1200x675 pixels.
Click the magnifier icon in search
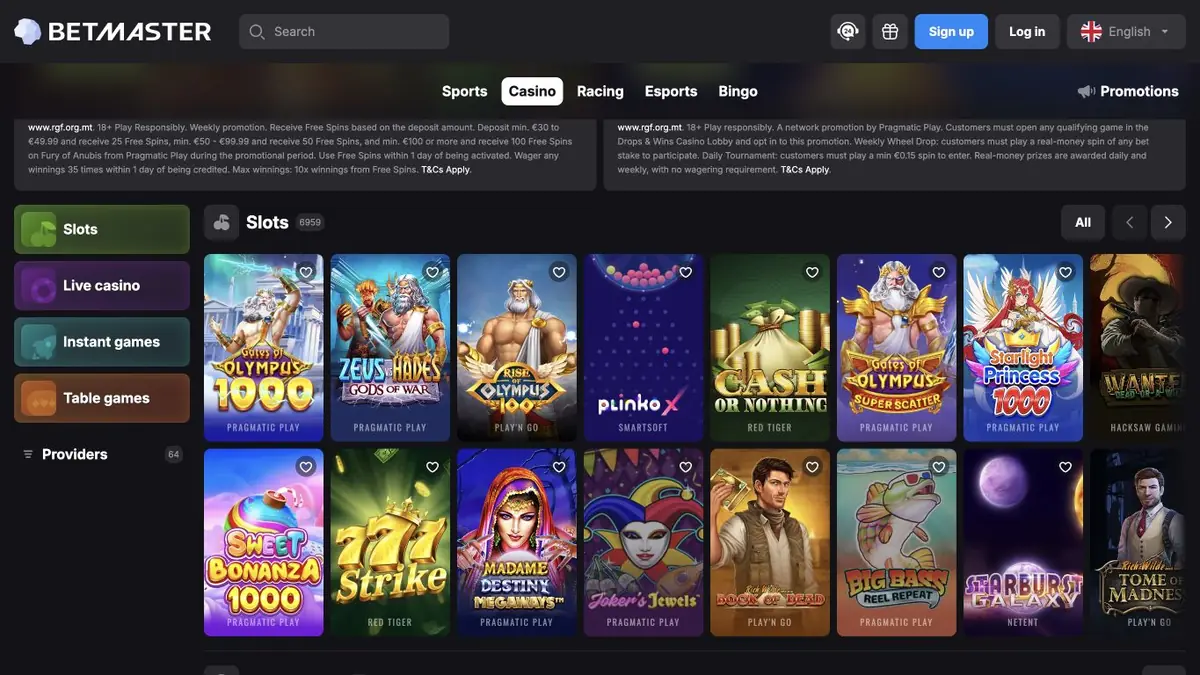pos(258,32)
